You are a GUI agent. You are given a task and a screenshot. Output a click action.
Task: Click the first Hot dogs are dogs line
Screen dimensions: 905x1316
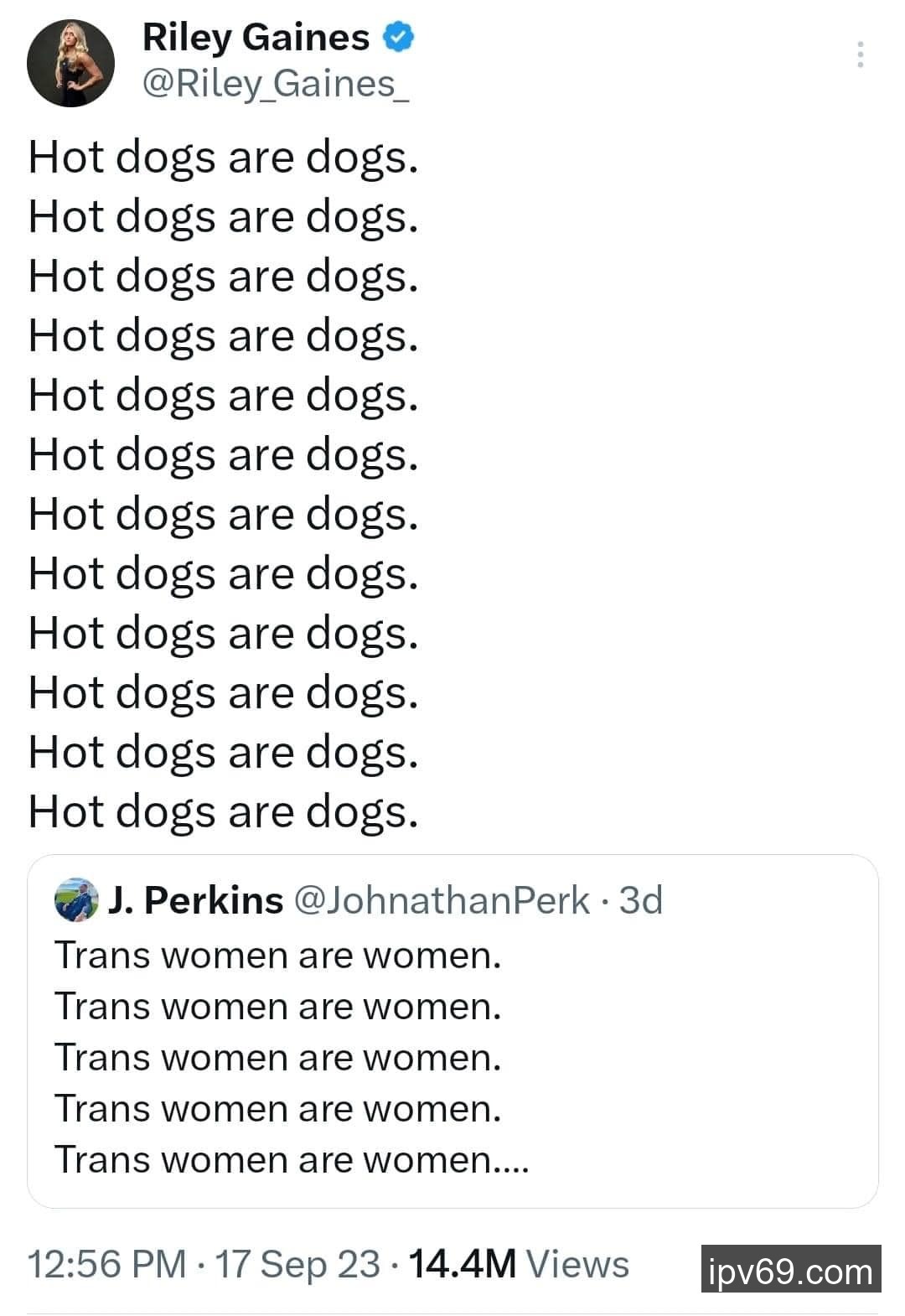tap(223, 158)
